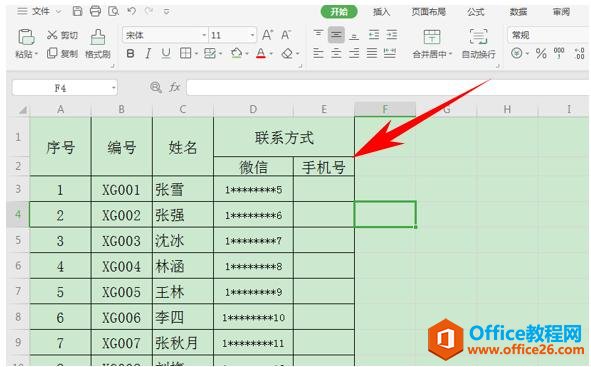The image size is (591, 367).
Task: Toggle italic formatting
Action: (148, 54)
